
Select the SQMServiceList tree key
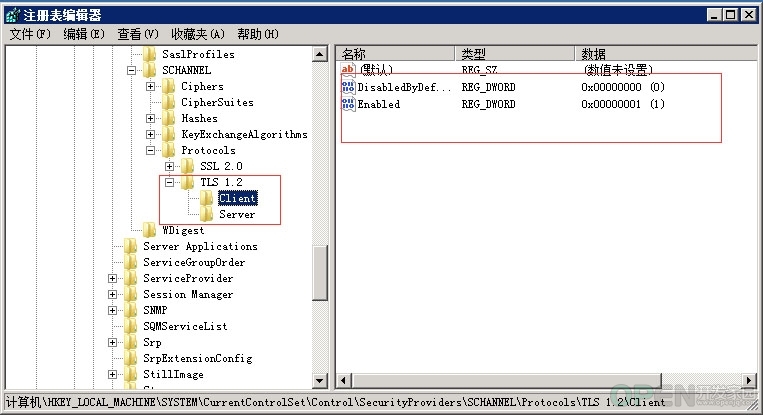pyautogui.click(x=185, y=326)
